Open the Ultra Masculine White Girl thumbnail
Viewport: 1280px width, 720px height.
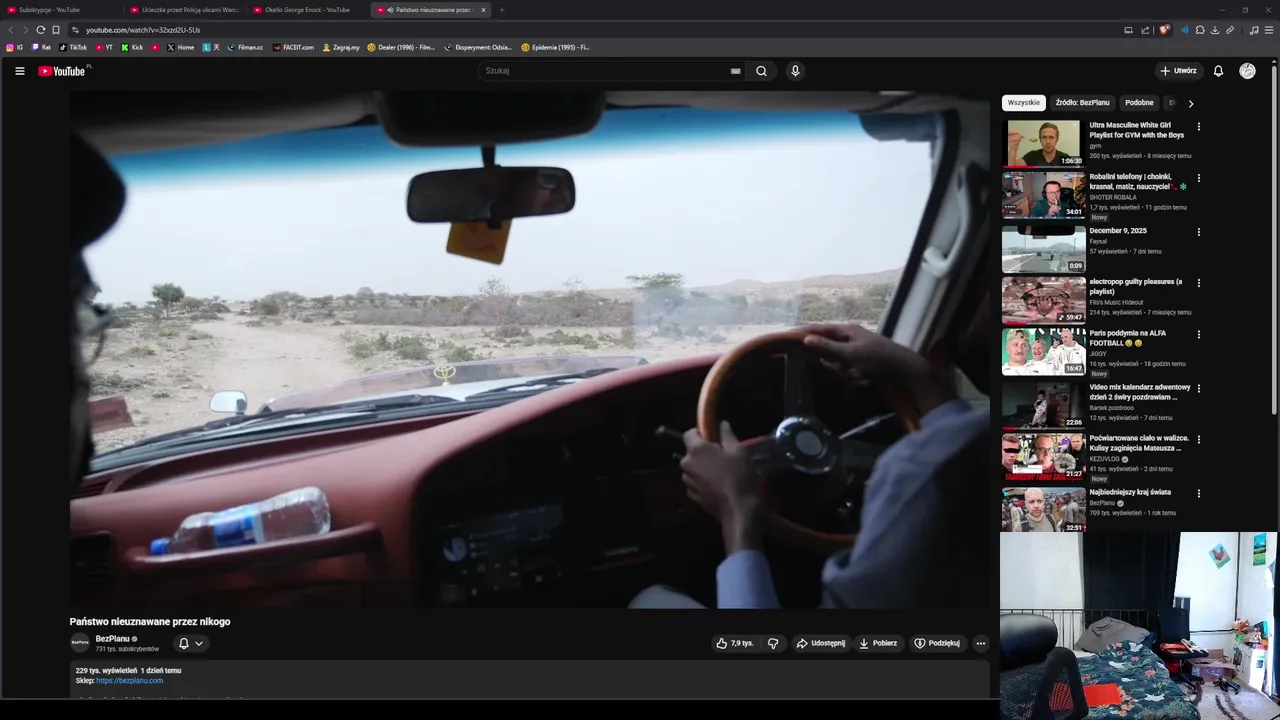click(1043, 143)
